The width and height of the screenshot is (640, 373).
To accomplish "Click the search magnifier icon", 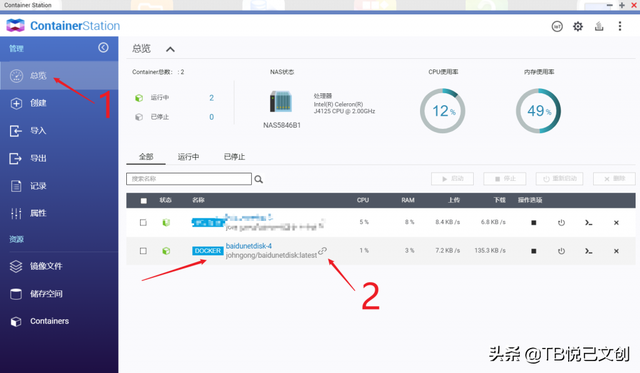I will pyautogui.click(x=258, y=179).
